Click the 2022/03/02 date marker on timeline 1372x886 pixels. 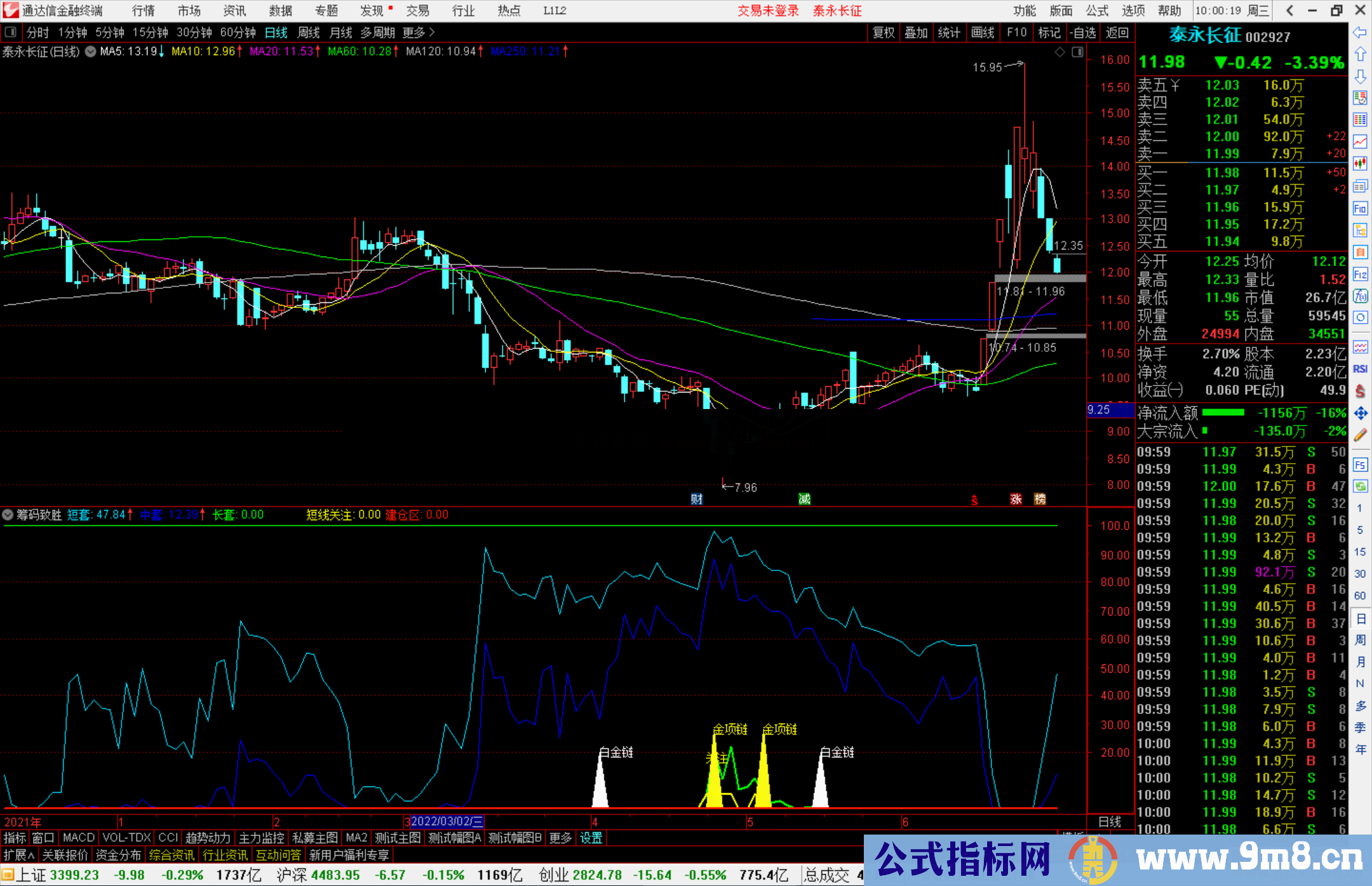point(447,821)
